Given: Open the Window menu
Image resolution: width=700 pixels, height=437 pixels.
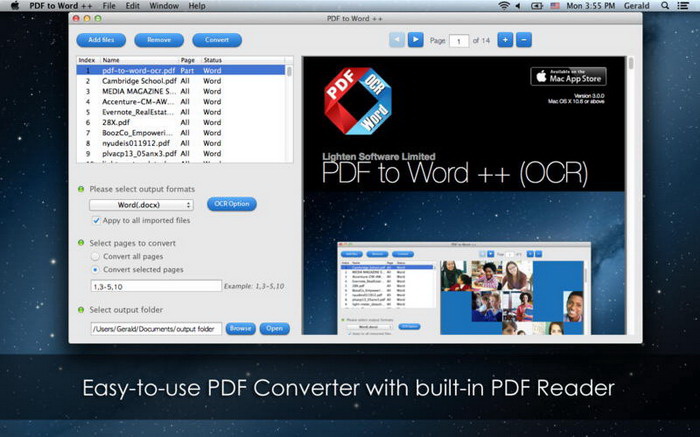Looking at the screenshot, I should 164,6.
